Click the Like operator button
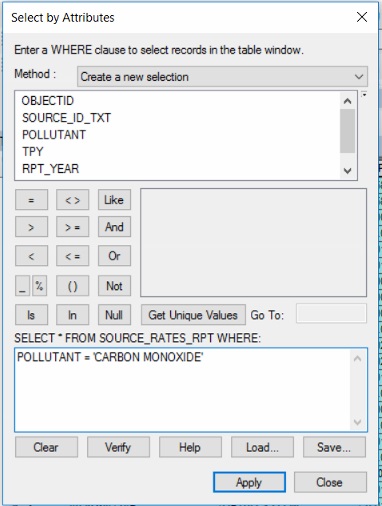The width and height of the screenshot is (382, 506). [114, 200]
